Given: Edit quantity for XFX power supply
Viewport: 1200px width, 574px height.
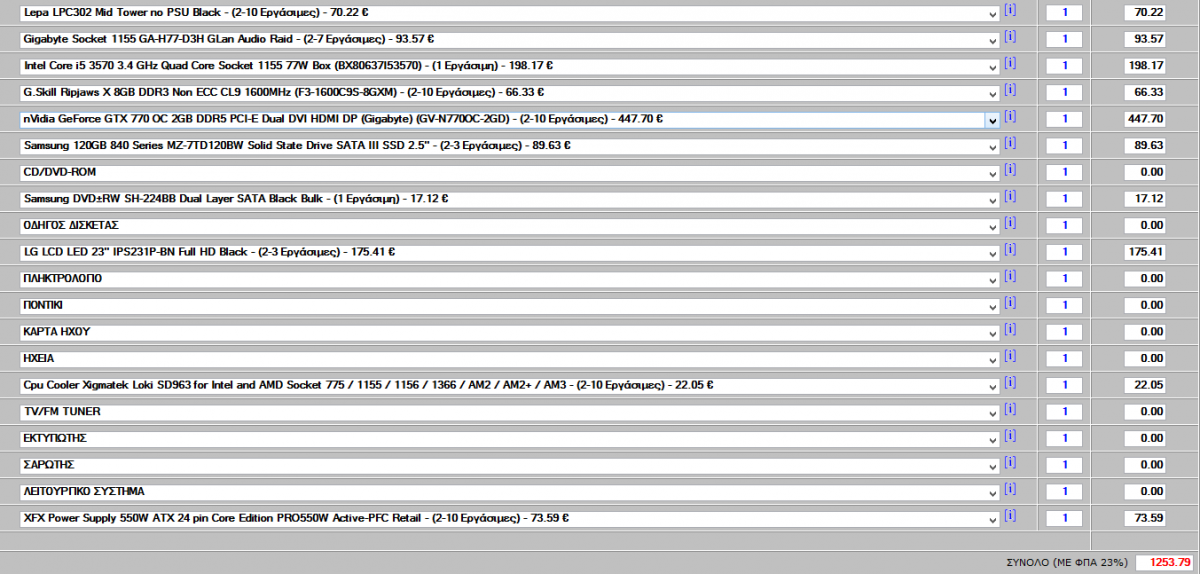Looking at the screenshot, I should pyautogui.click(x=1064, y=519).
